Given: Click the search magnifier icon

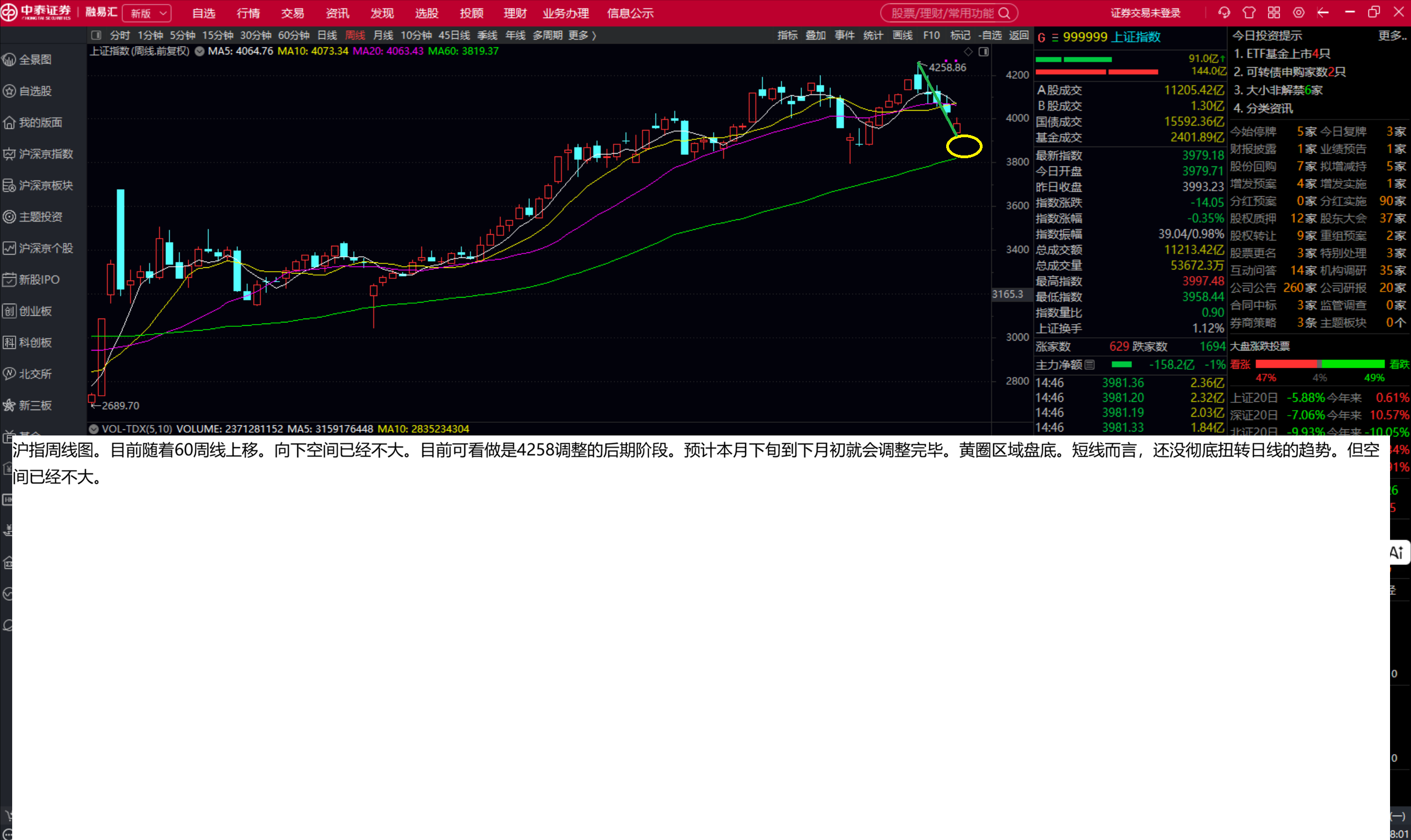Looking at the screenshot, I should (x=1005, y=13).
